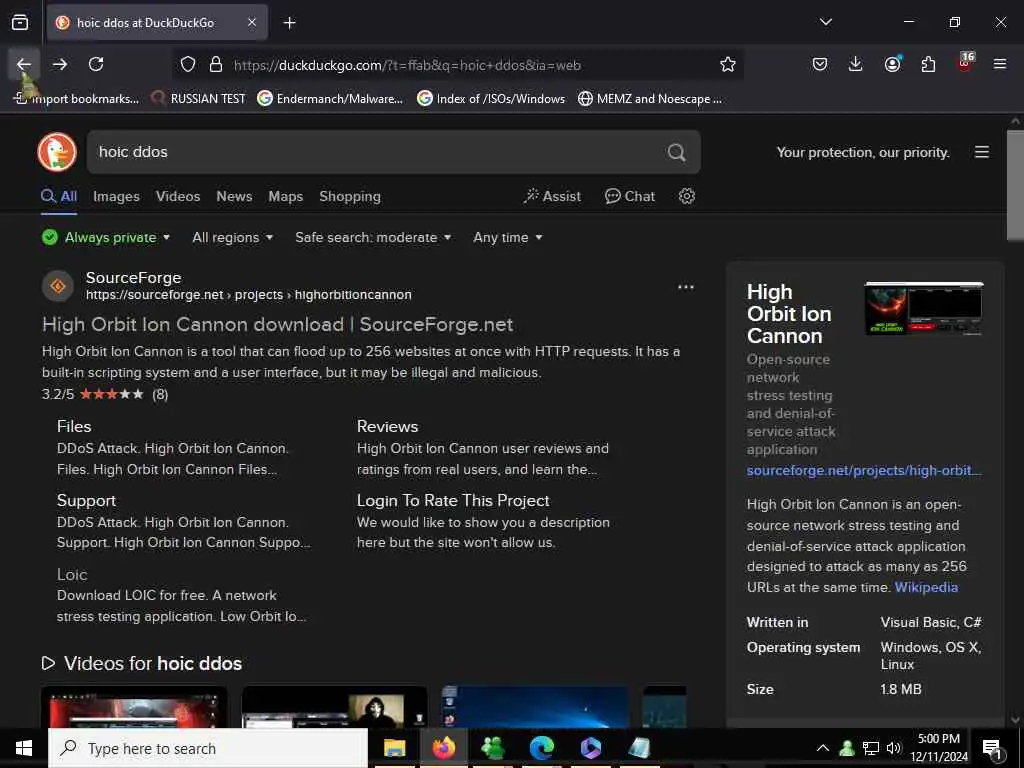Switch to the Shopping tab
The width and height of the screenshot is (1024, 768).
pos(350,197)
